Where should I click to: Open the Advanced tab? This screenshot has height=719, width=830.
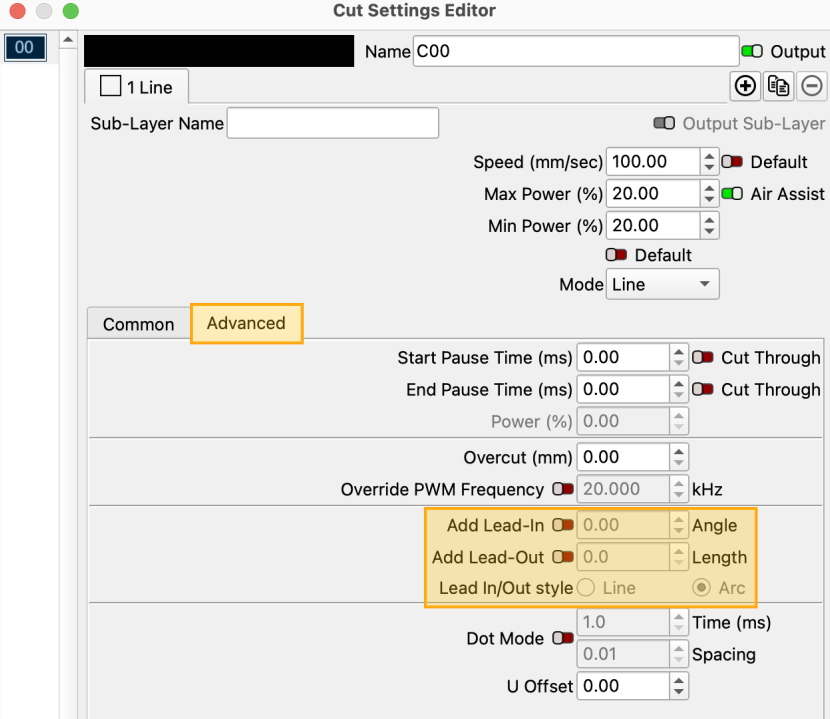click(246, 324)
